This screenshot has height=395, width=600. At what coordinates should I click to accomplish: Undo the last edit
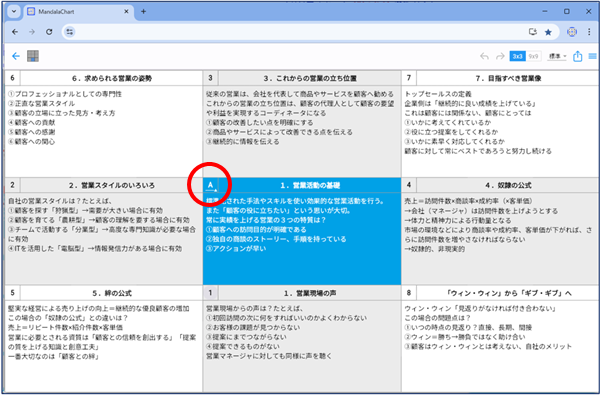point(484,57)
